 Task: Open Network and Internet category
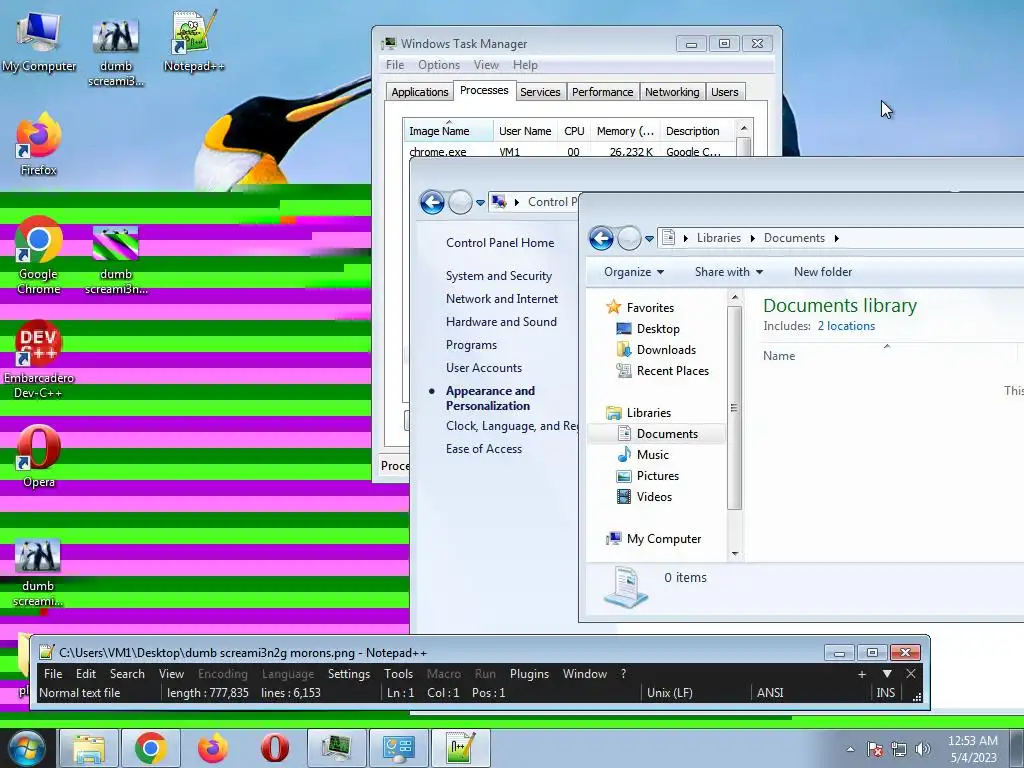(502, 298)
